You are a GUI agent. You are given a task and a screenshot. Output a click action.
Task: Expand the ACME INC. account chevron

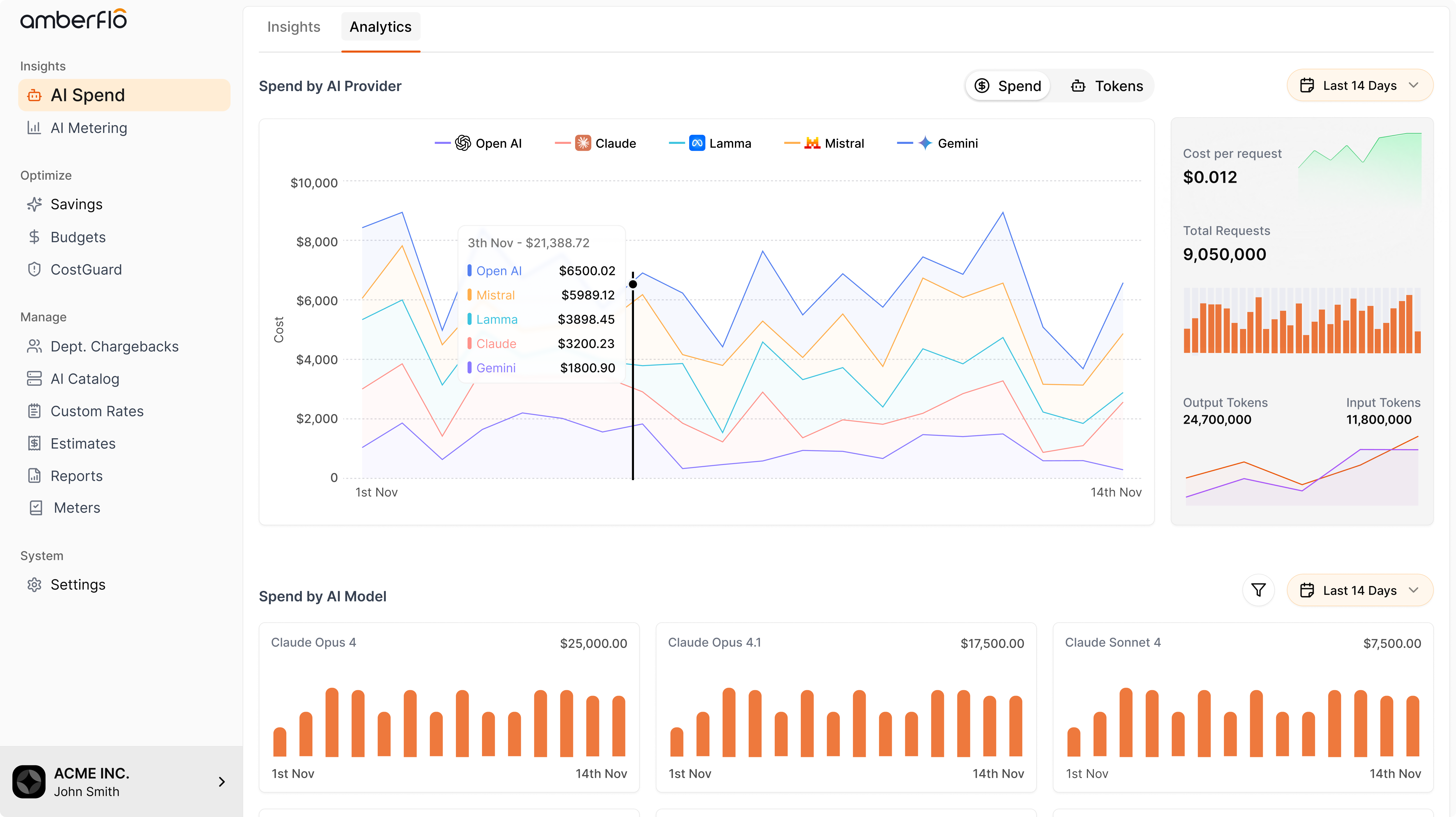(221, 782)
